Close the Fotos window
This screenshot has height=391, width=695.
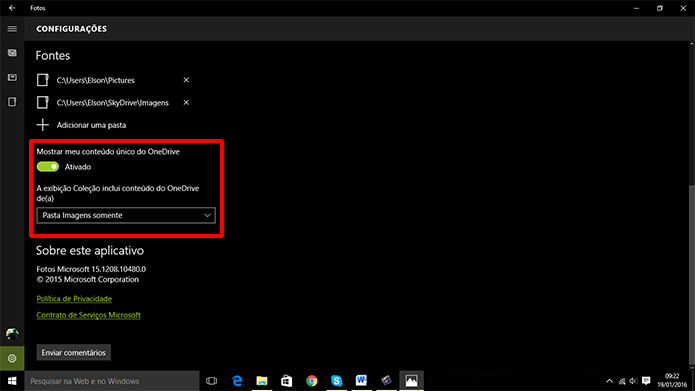683,8
